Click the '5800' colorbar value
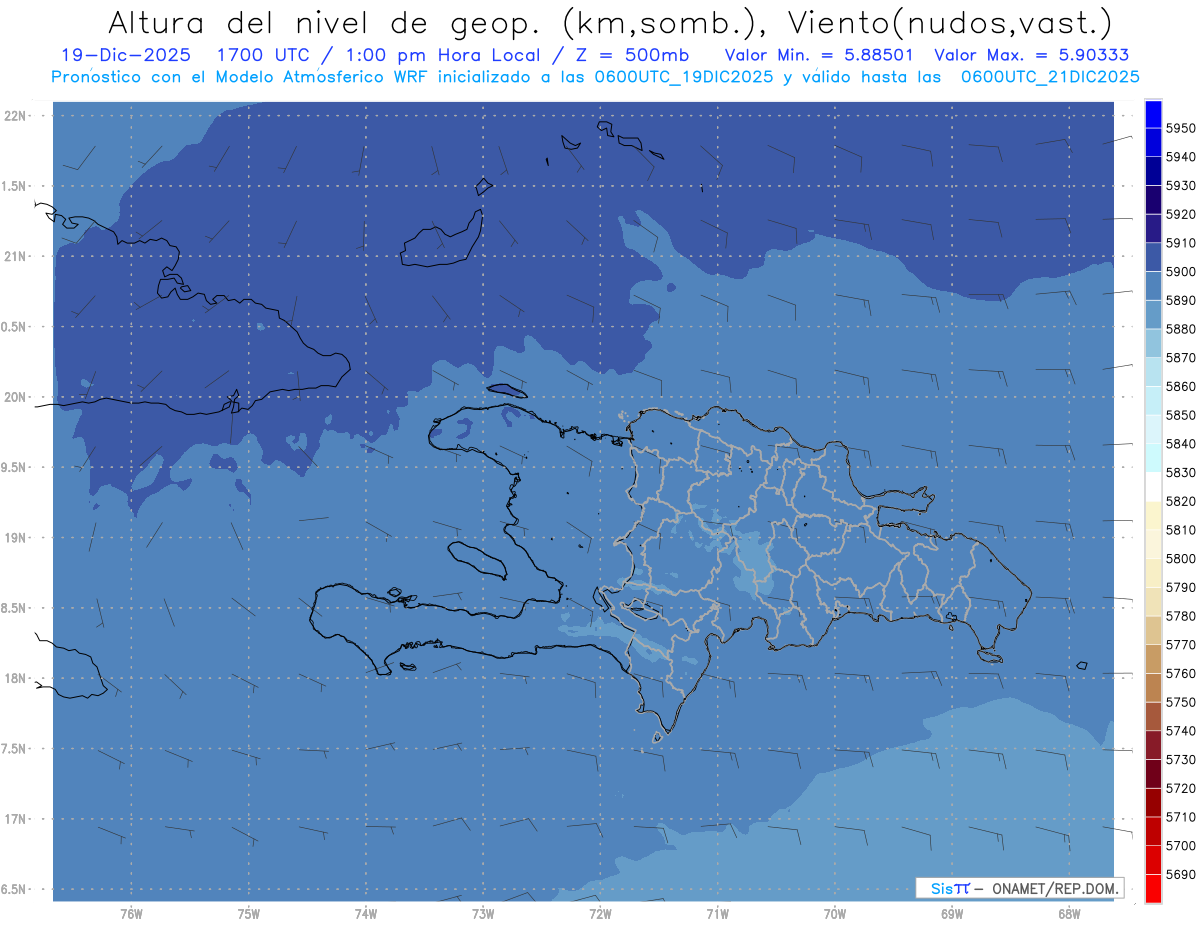This screenshot has width=1200, height=927. point(1180,559)
